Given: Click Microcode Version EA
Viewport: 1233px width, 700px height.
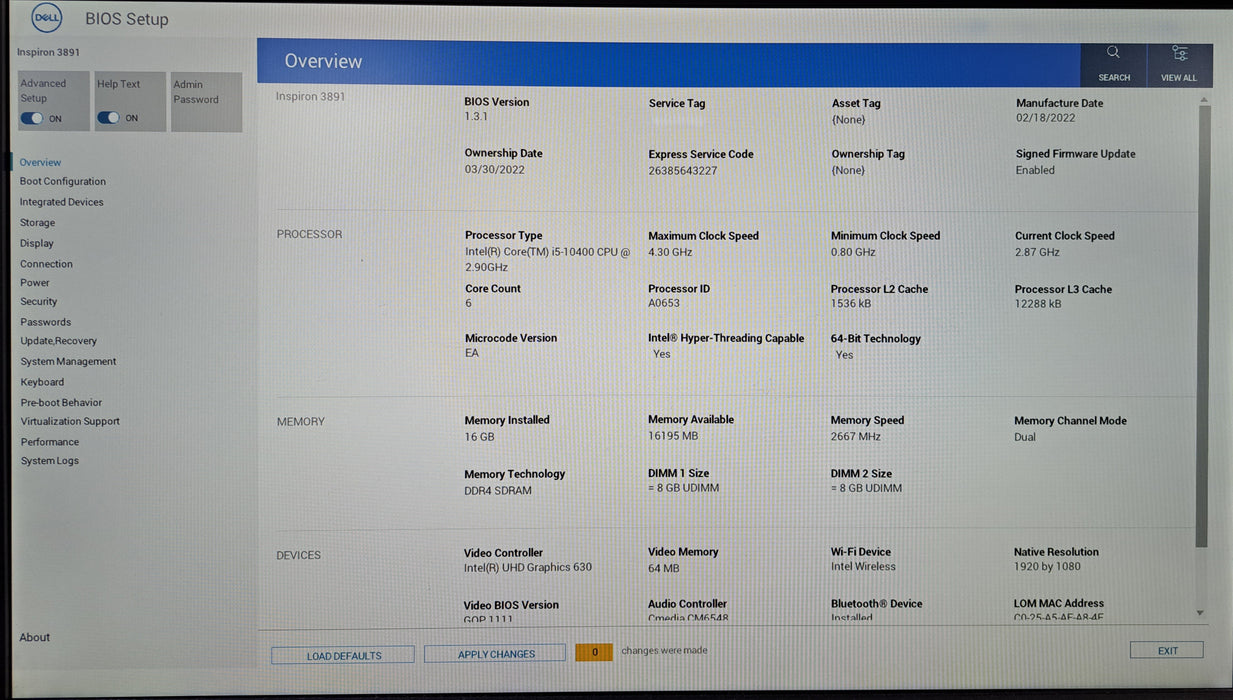Looking at the screenshot, I should [472, 353].
